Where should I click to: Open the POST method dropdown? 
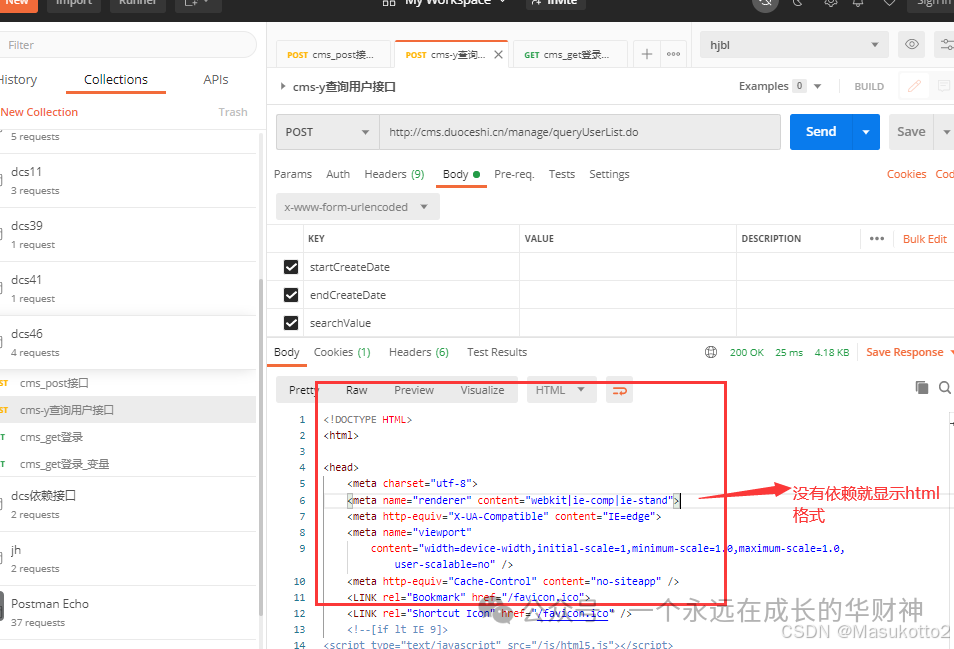pyautogui.click(x=328, y=132)
